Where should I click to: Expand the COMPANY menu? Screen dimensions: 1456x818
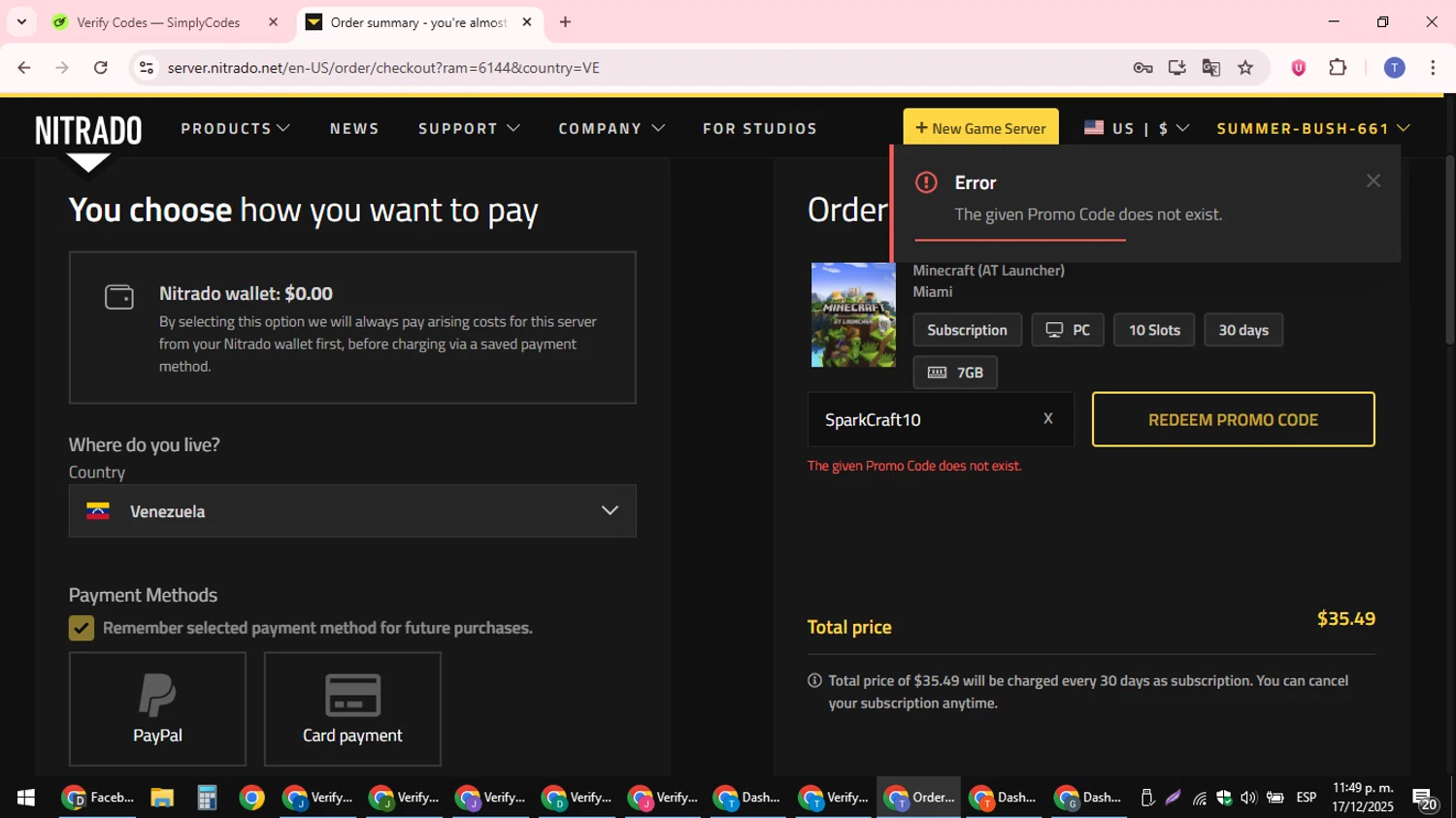612,128
